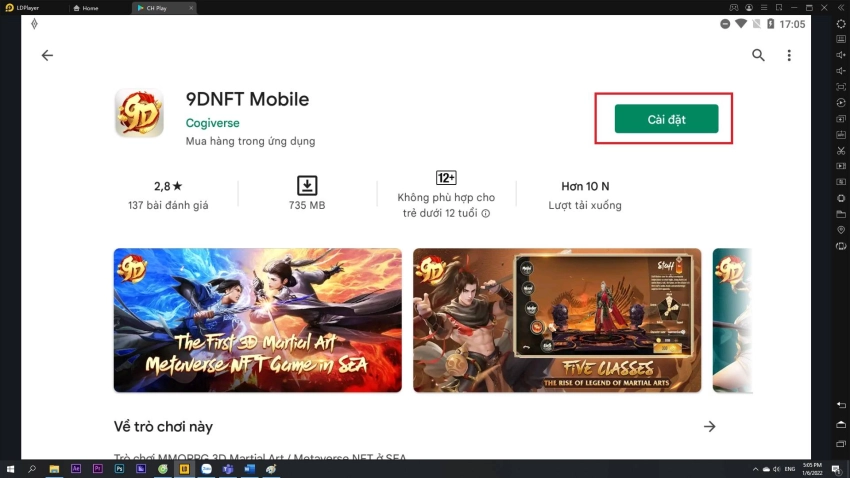Open LDPlayer hamburger menu in title bar
The height and width of the screenshot is (478, 850).
tap(764, 8)
